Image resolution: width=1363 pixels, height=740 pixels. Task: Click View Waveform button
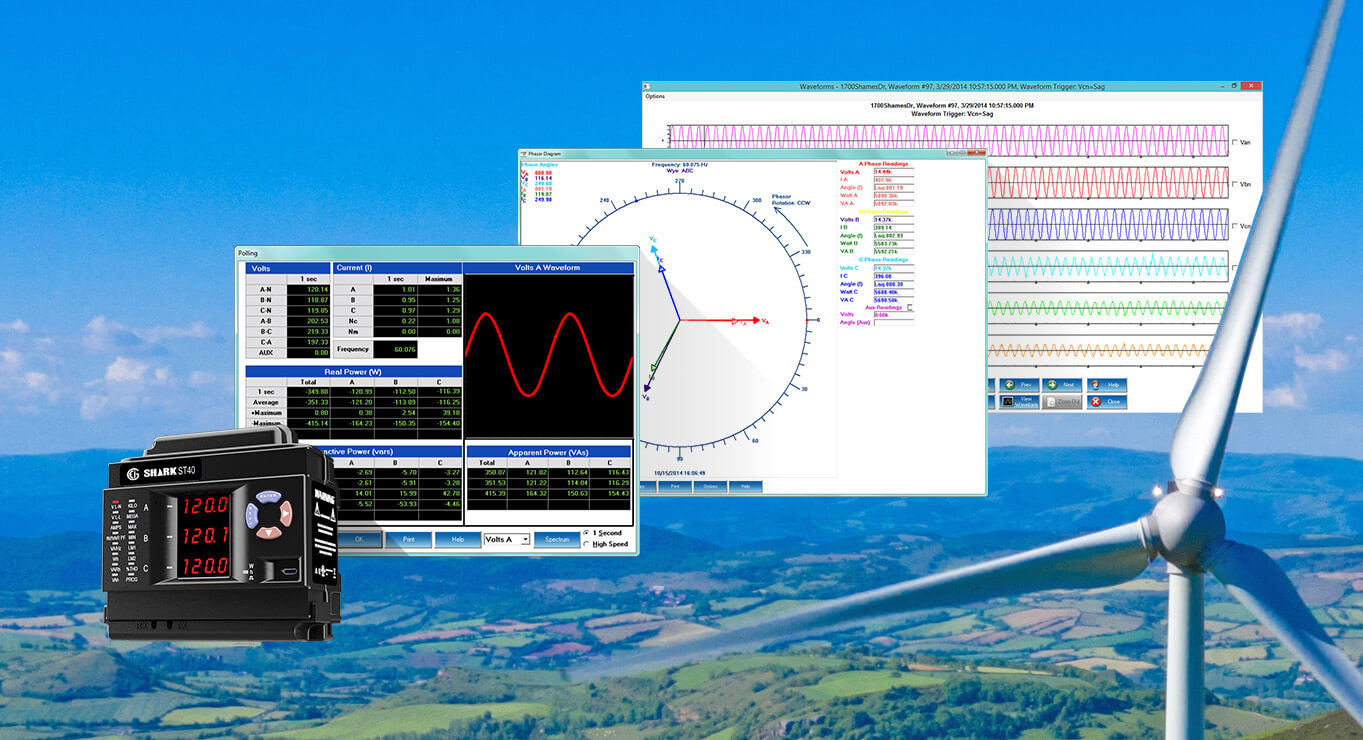click(x=1017, y=402)
